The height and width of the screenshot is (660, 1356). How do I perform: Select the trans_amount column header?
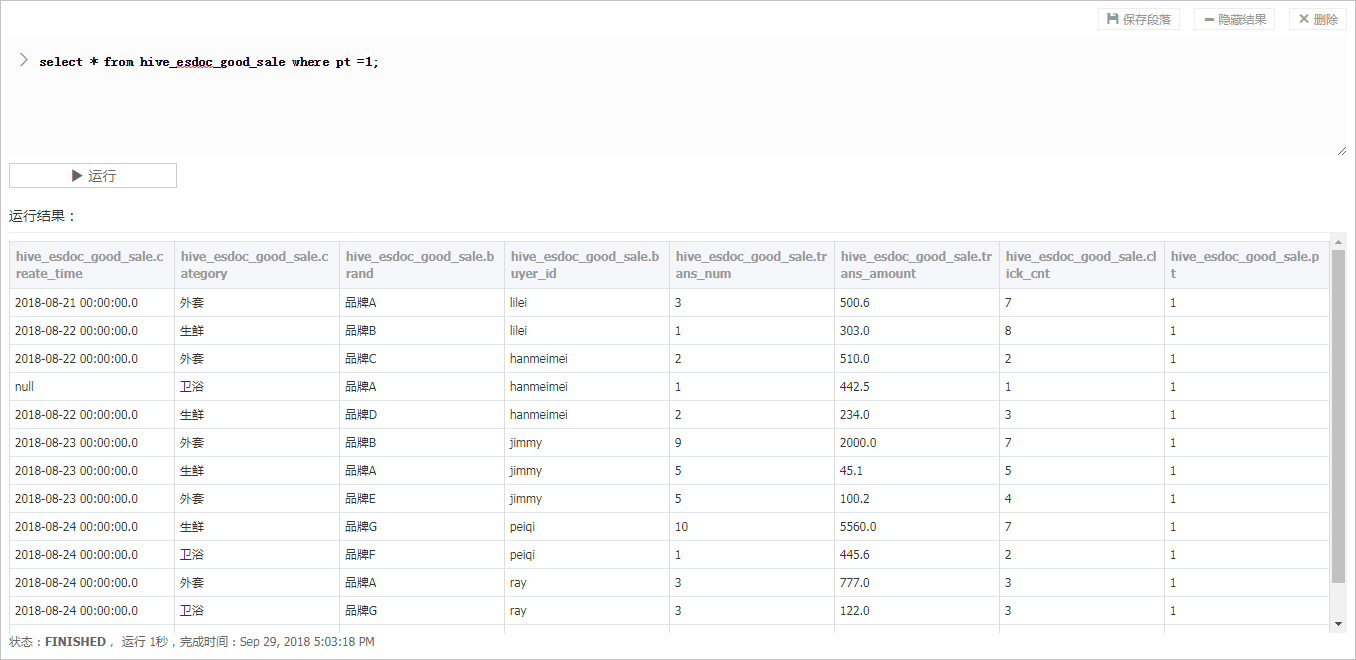point(916,265)
